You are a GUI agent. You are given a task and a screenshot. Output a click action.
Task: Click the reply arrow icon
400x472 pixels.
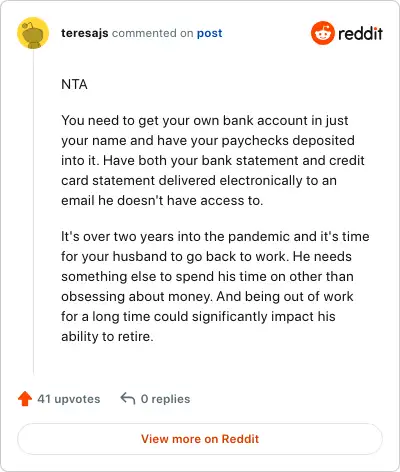point(128,398)
